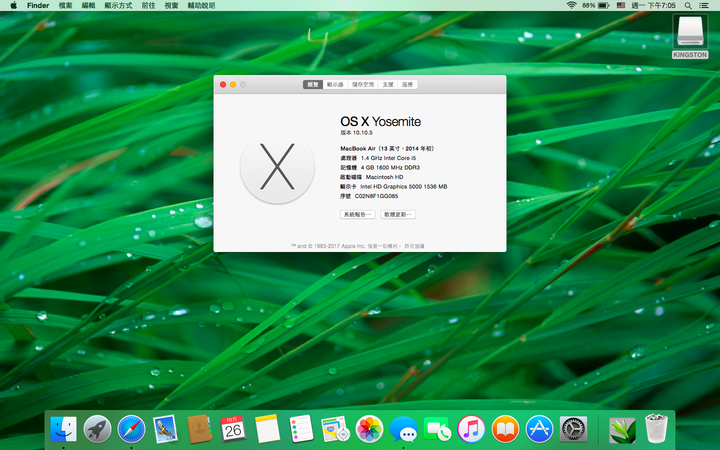This screenshot has height=450, width=720.
Task: Open the 視窗 menu
Action: pos(171,6)
